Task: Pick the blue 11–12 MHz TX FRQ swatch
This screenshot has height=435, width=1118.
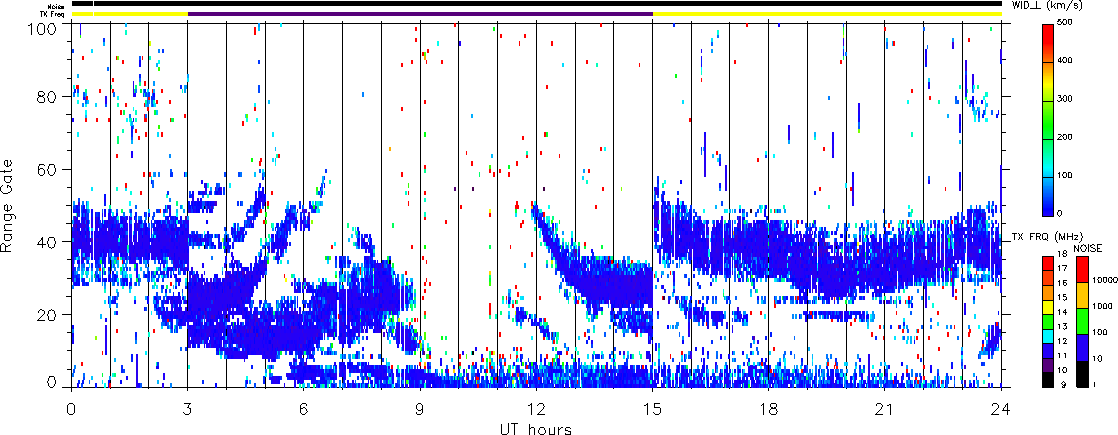Action: coord(1048,352)
